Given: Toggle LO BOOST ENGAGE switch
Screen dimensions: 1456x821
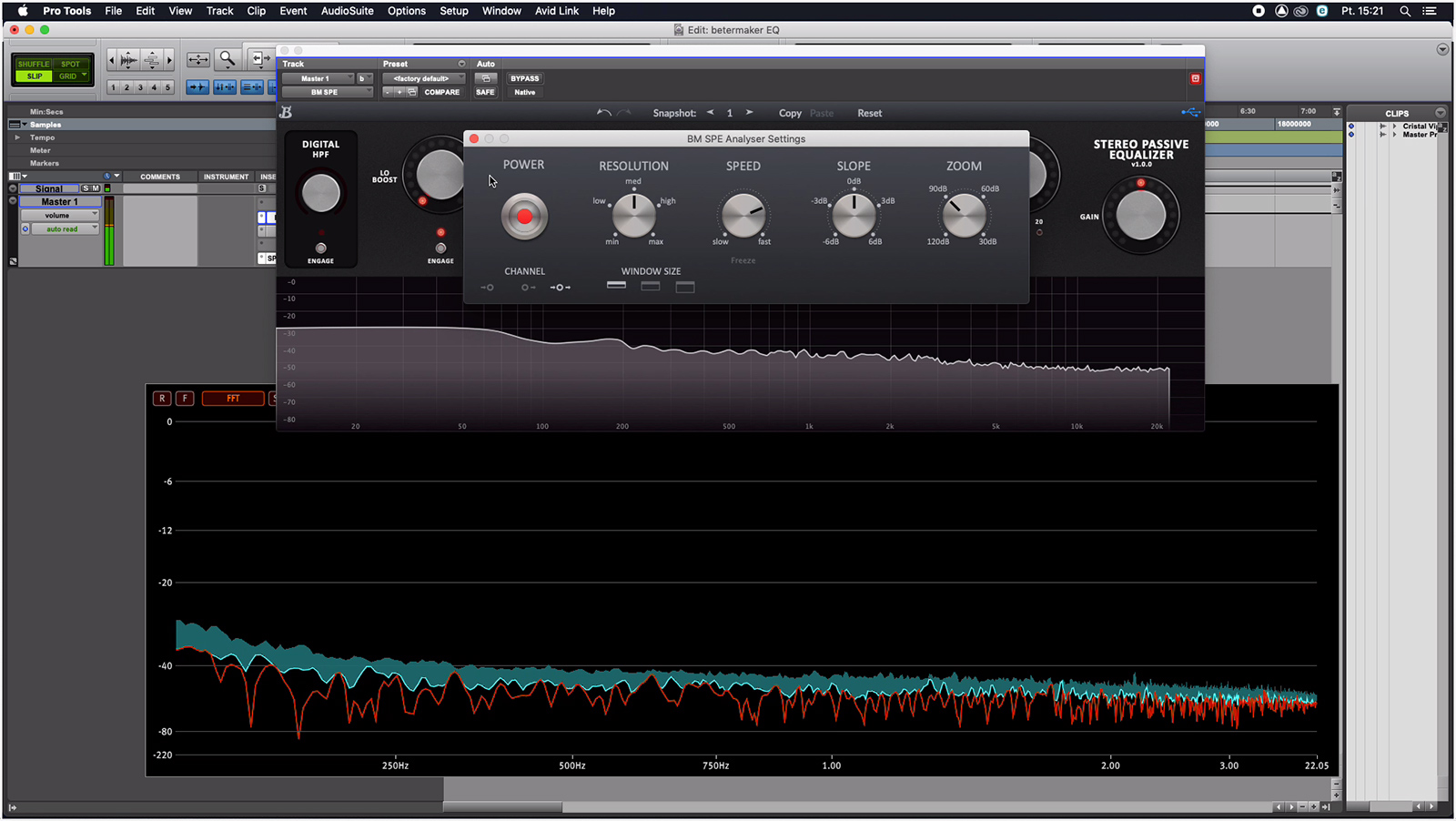Looking at the screenshot, I should [x=440, y=248].
